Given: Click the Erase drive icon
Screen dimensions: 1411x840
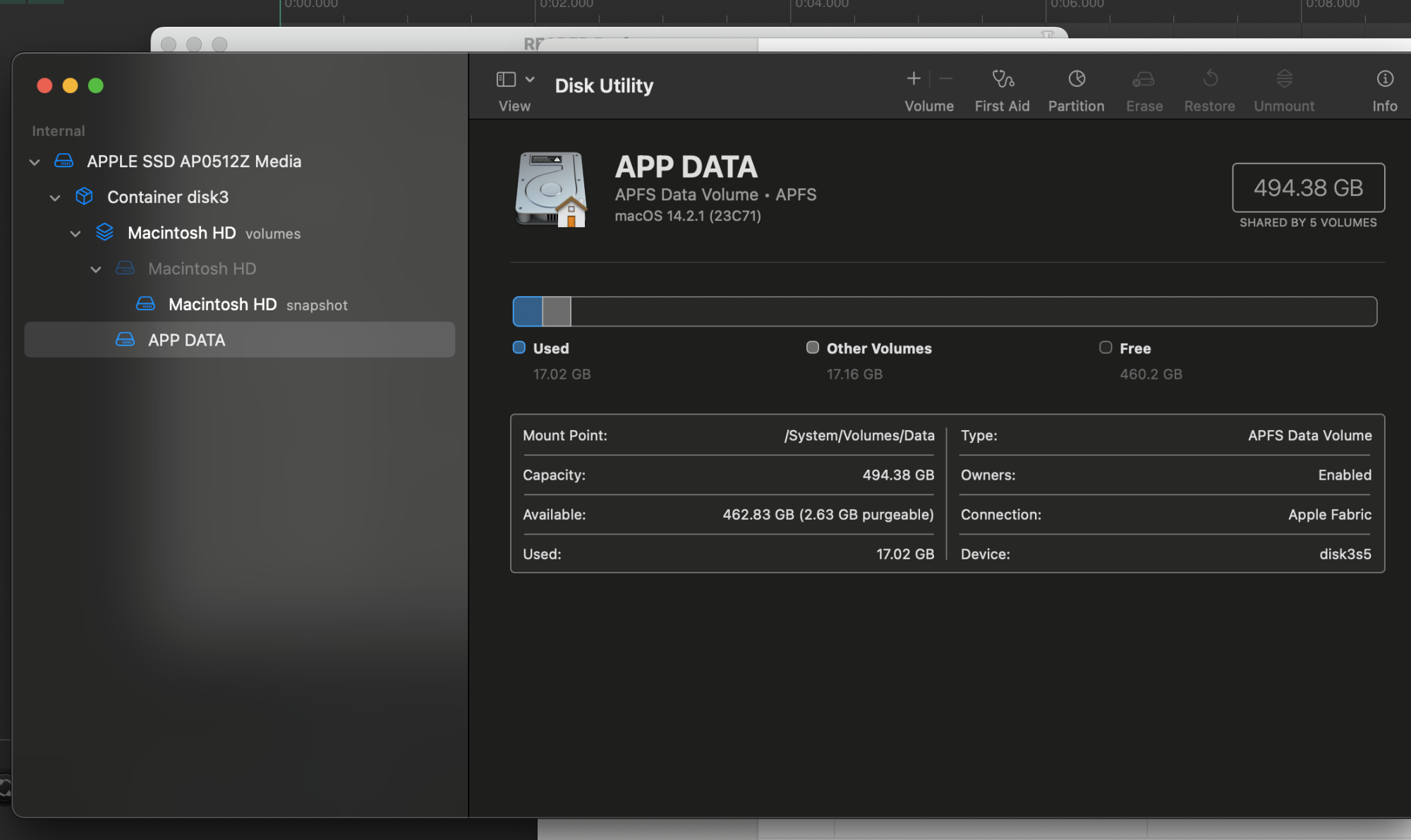Looking at the screenshot, I should pyautogui.click(x=1144, y=79).
